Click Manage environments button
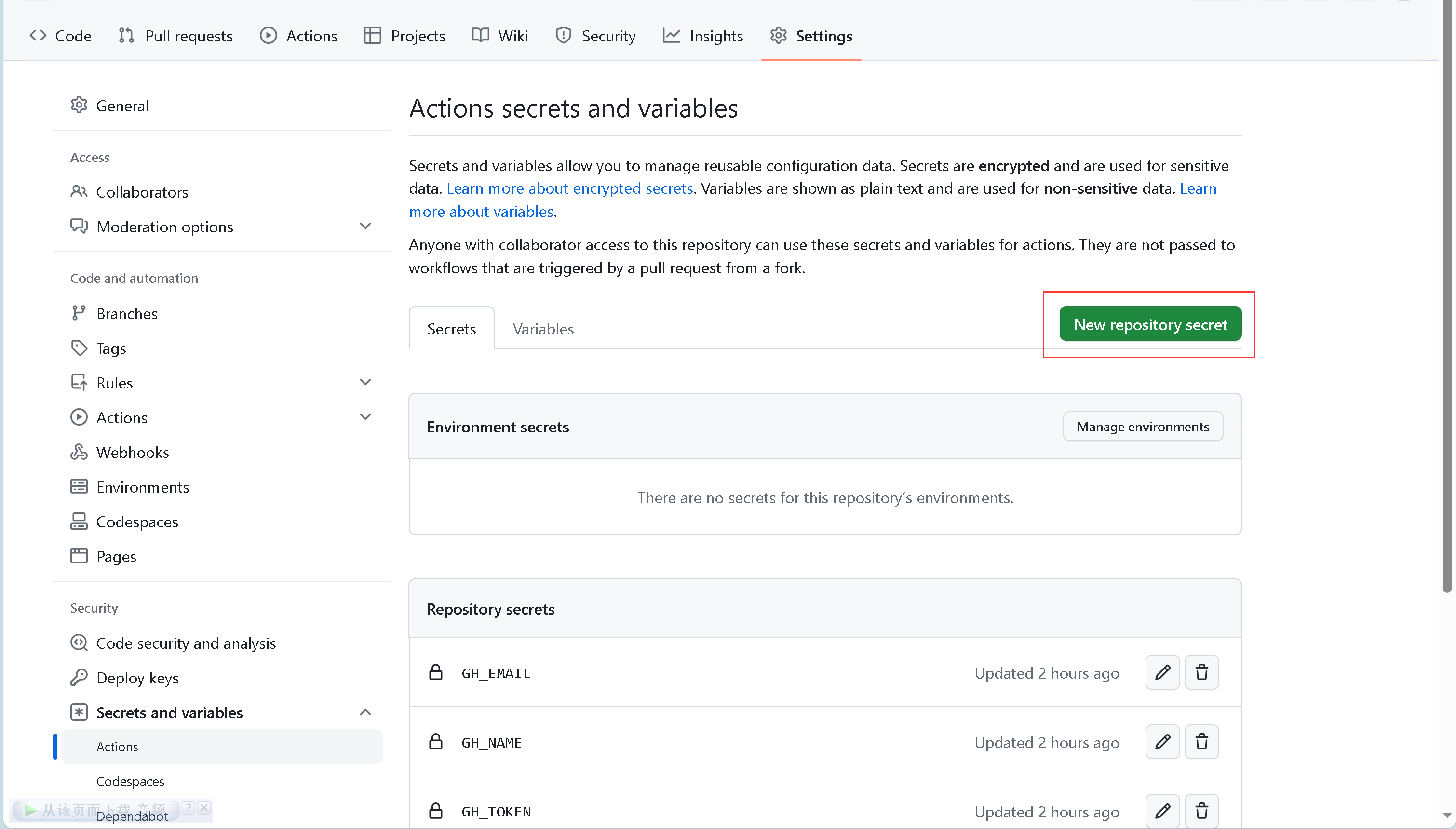Screen dimensions: 1456x829 click(x=1142, y=427)
